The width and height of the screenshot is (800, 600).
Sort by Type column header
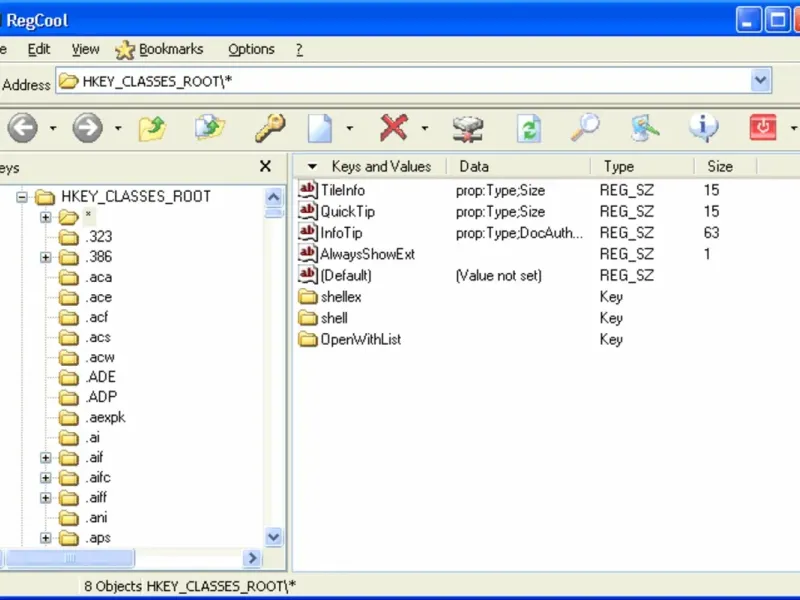click(x=642, y=166)
